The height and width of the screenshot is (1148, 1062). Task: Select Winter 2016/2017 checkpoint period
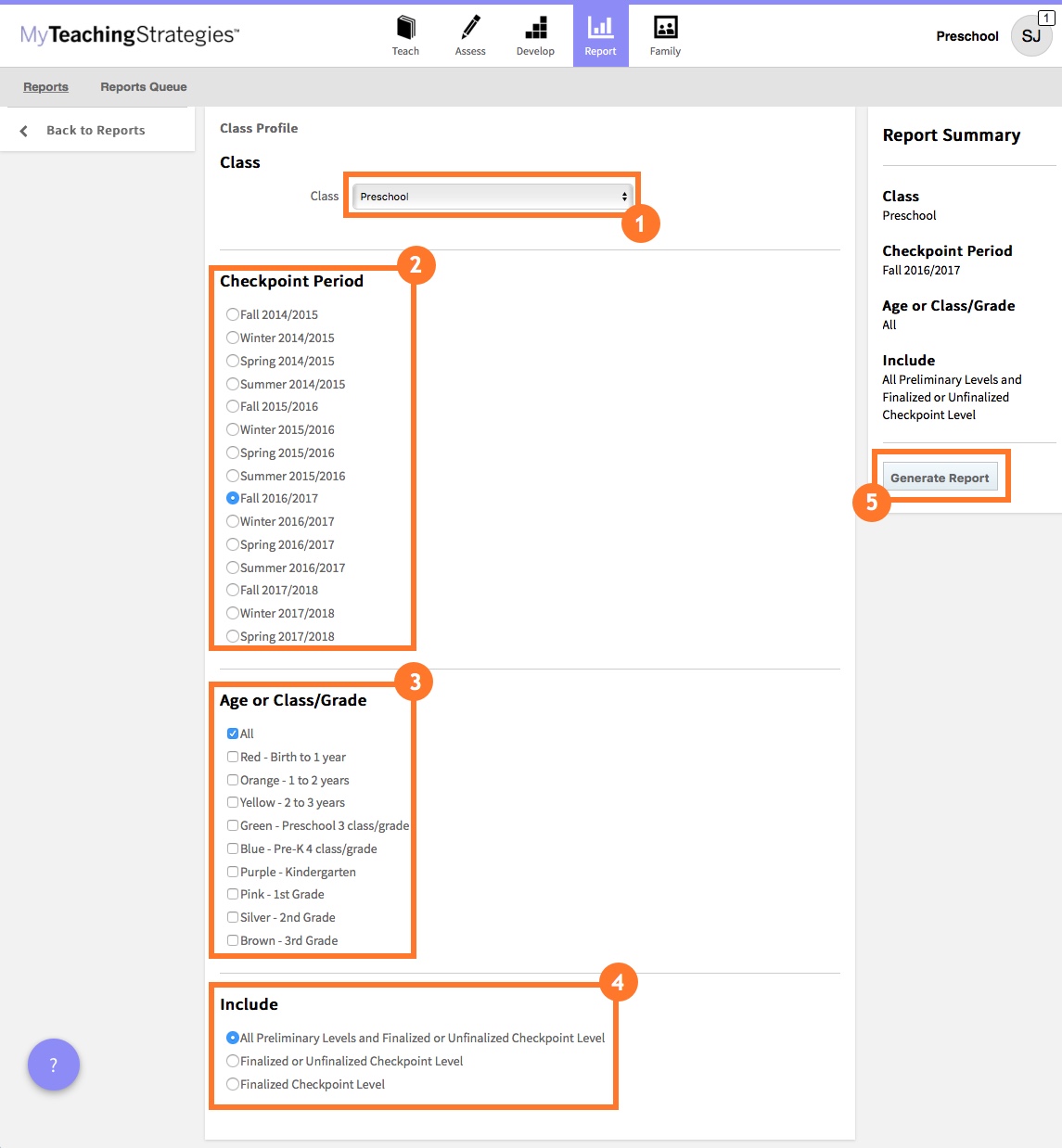coord(233,521)
